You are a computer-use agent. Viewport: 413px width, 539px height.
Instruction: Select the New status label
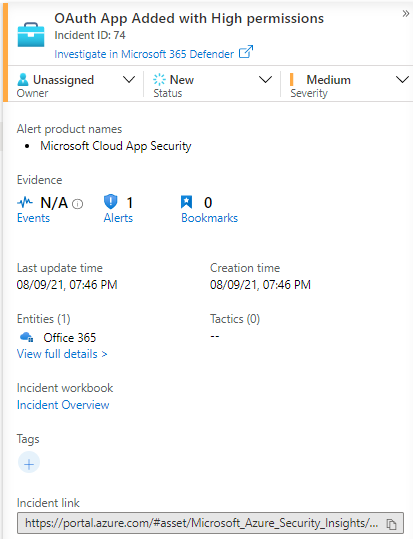182,80
